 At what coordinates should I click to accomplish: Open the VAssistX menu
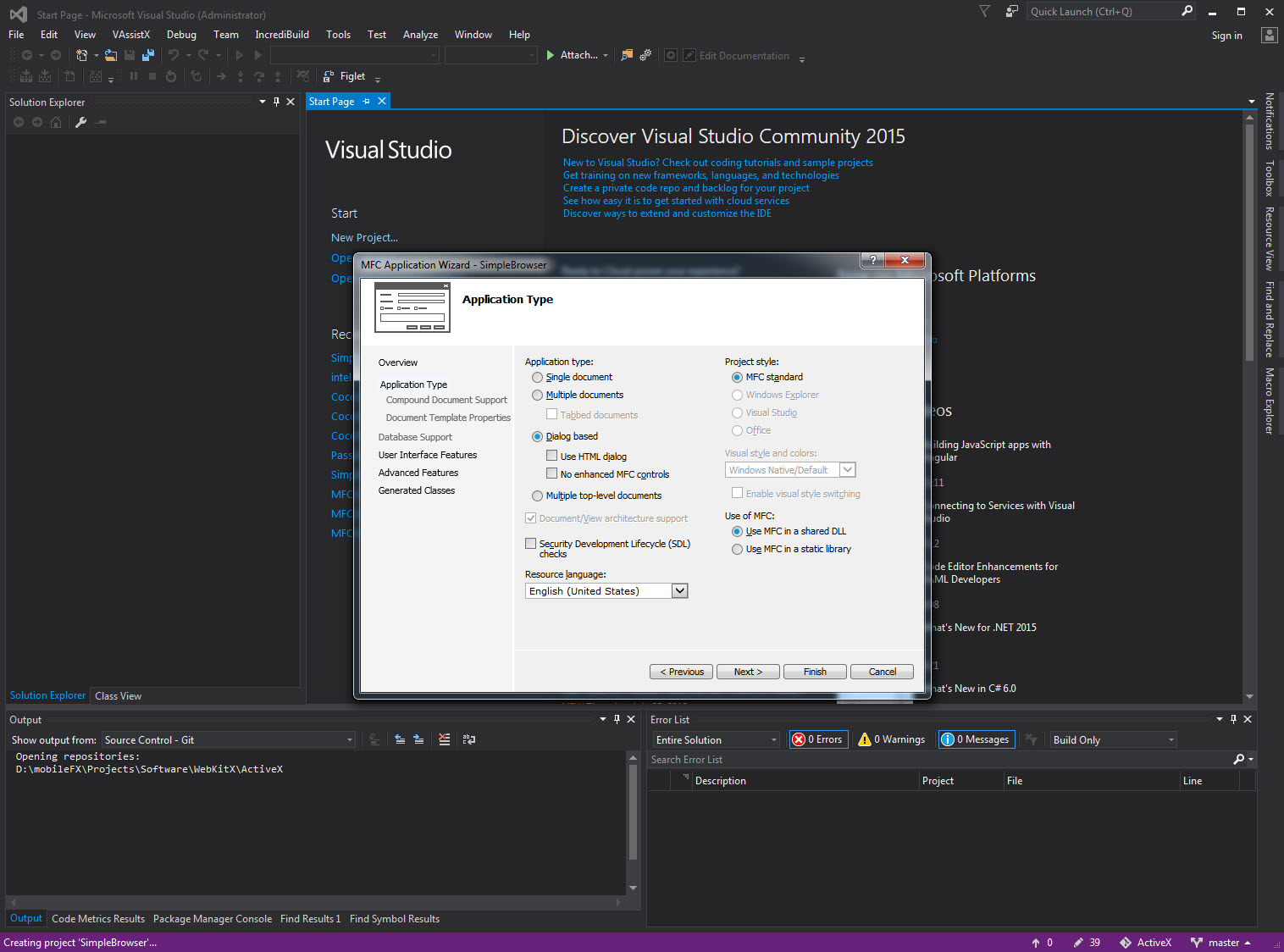click(131, 35)
